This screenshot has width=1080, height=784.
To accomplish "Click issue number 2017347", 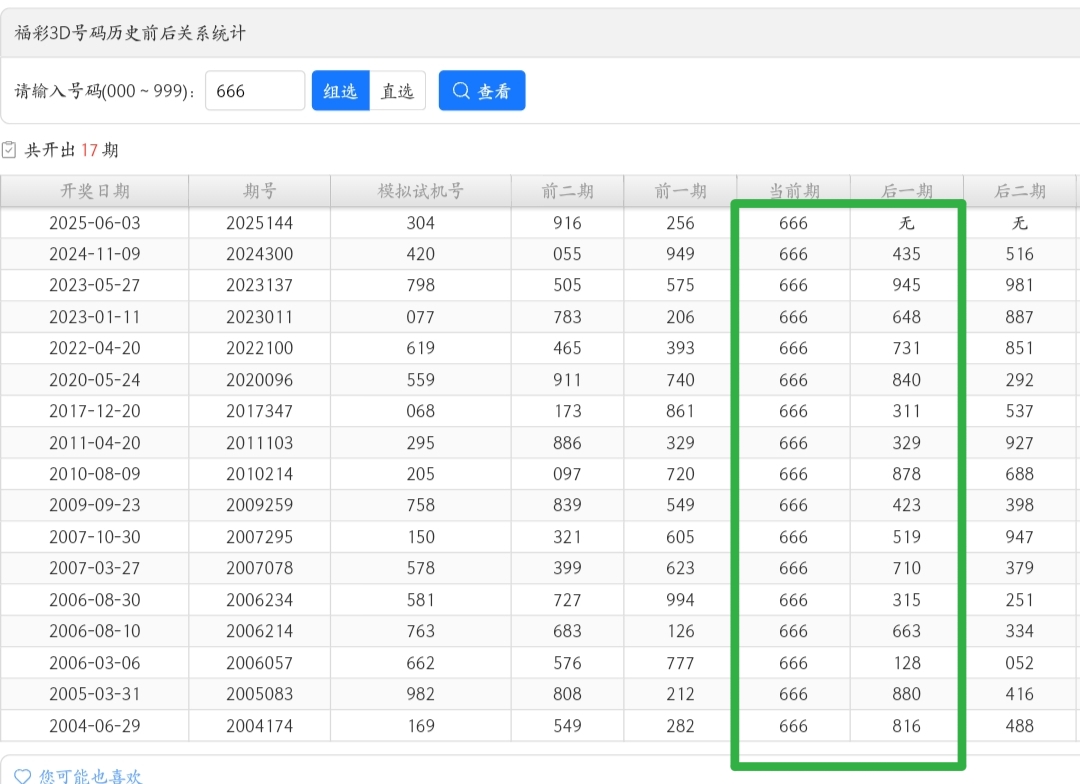I will coord(260,411).
